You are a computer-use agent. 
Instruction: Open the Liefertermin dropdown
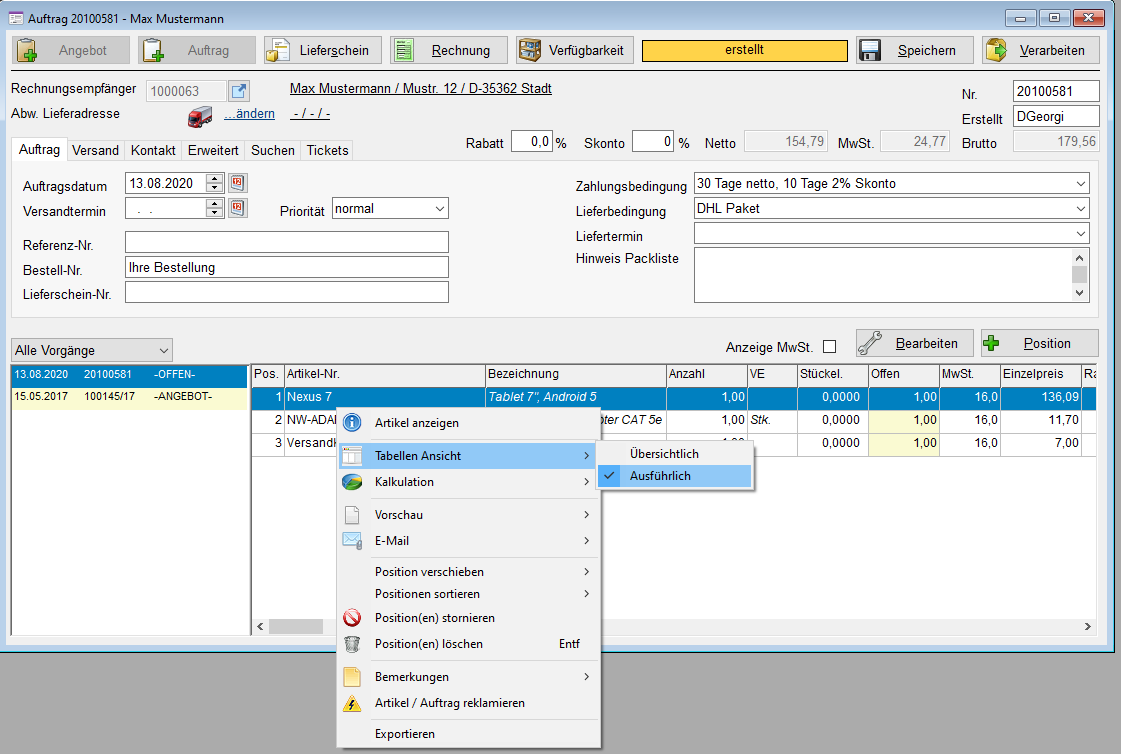(1080, 234)
